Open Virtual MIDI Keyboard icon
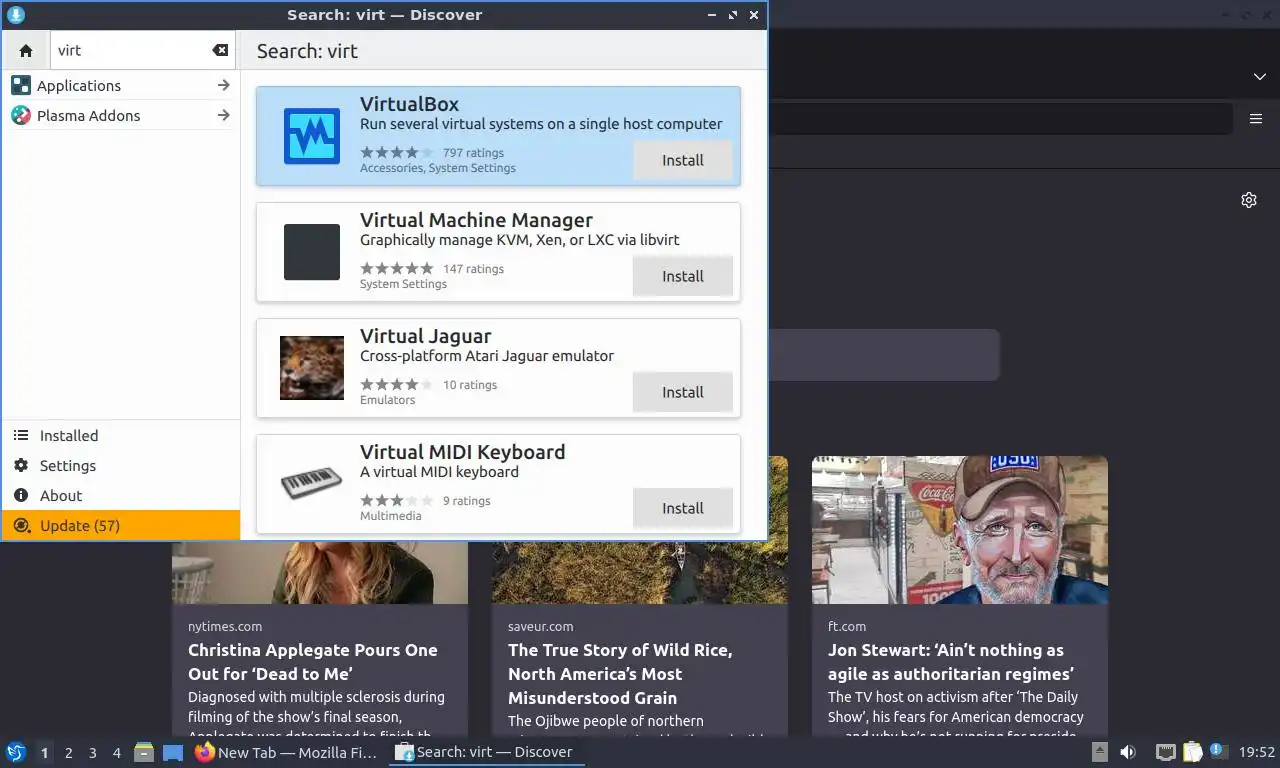This screenshot has width=1280, height=768. click(x=312, y=484)
